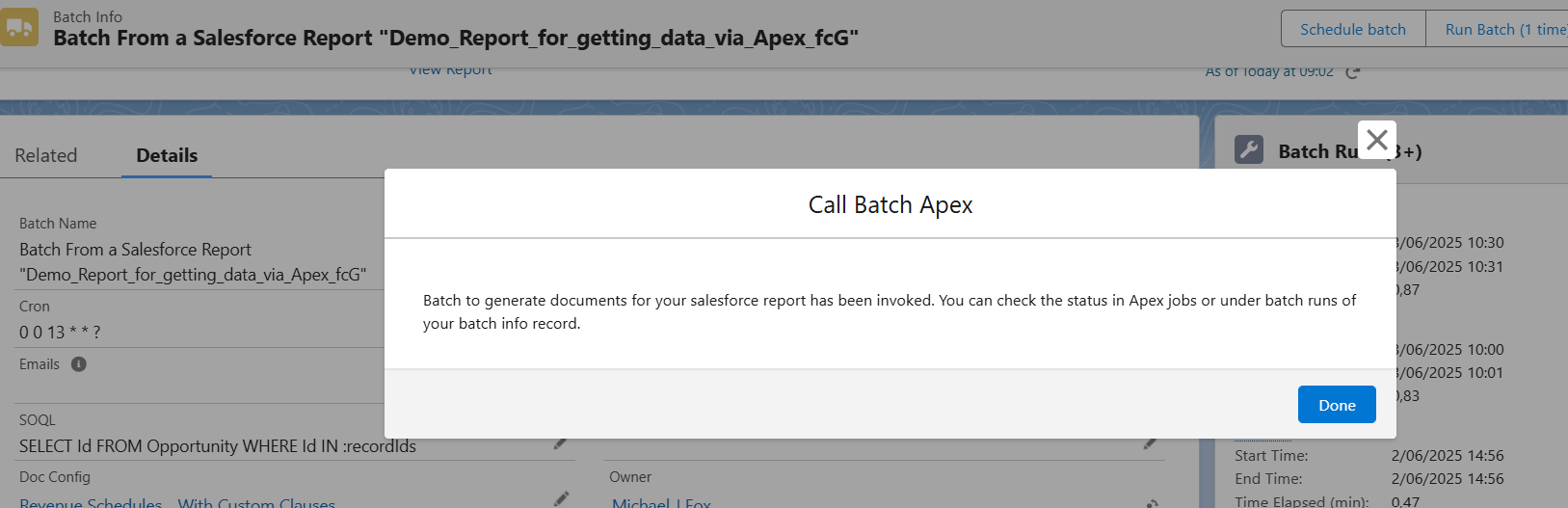Screen dimensions: 1568x508
Task: Click the Batch Name field value
Action: tap(193, 262)
